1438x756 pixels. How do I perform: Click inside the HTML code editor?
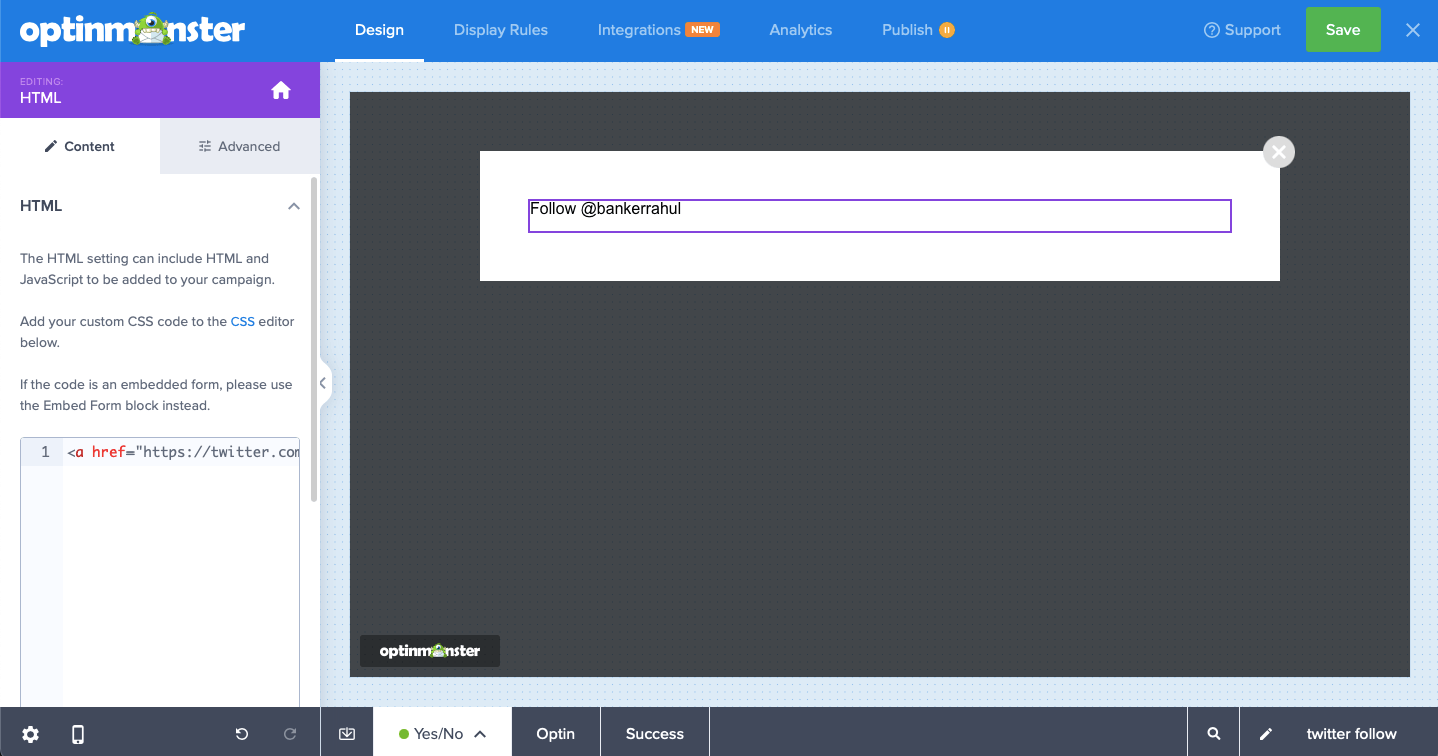[160, 570]
